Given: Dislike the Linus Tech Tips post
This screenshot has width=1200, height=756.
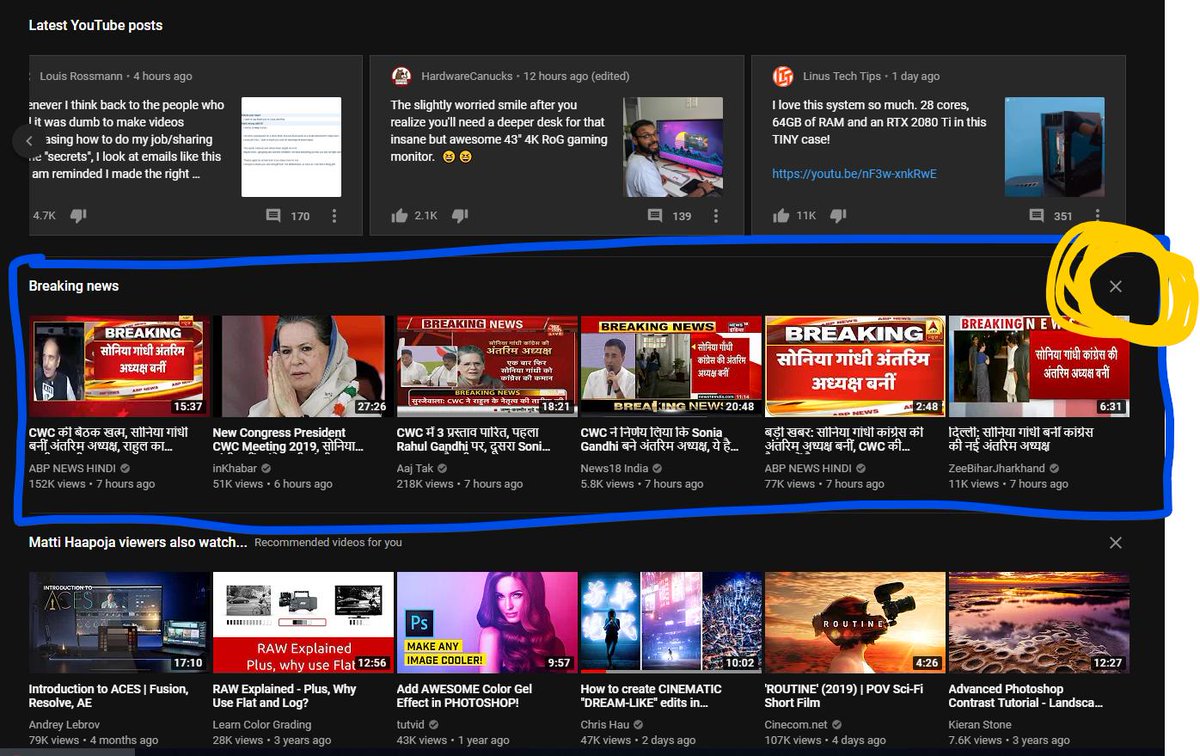Looking at the screenshot, I should [839, 216].
